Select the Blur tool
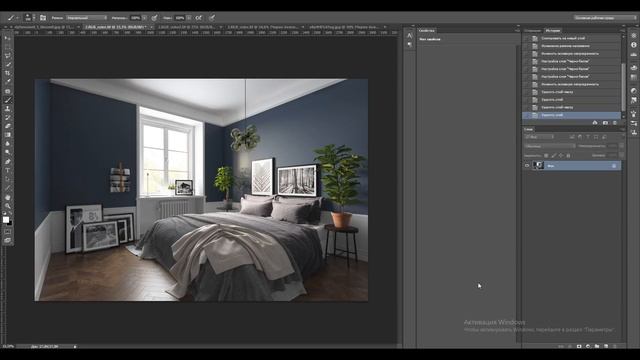 click(7, 144)
